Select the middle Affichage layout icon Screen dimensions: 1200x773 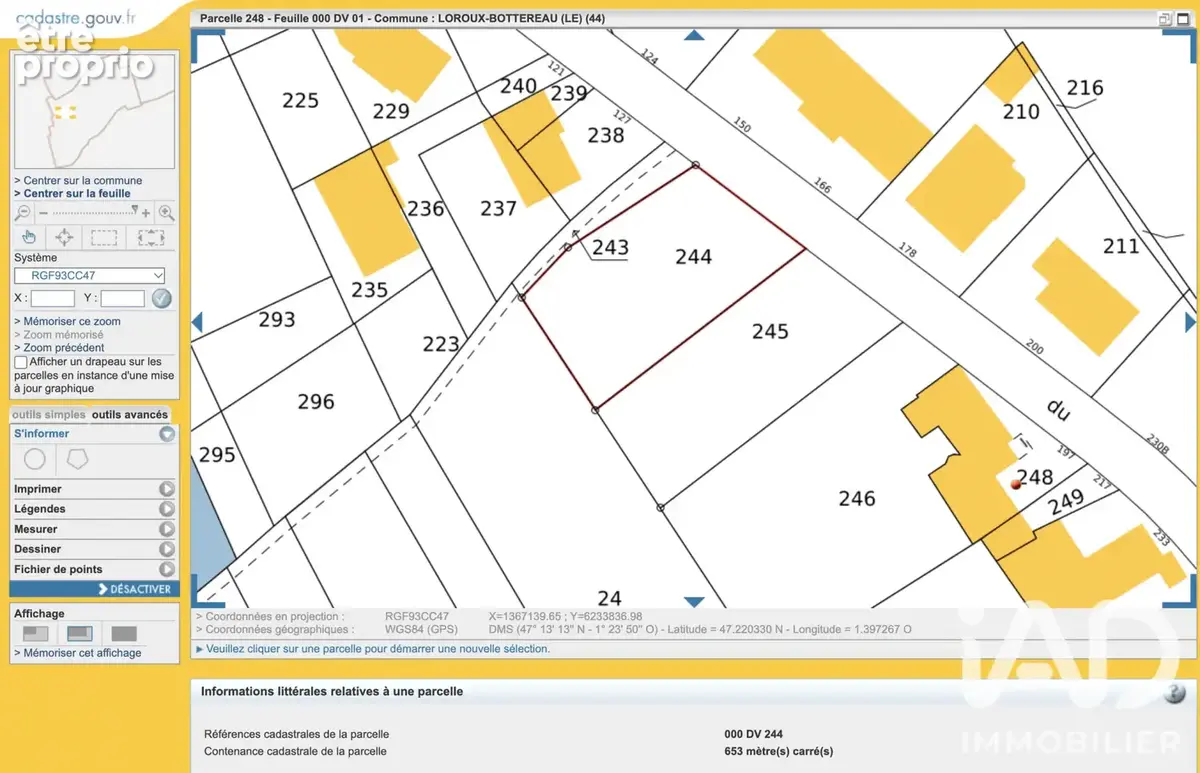tap(79, 633)
